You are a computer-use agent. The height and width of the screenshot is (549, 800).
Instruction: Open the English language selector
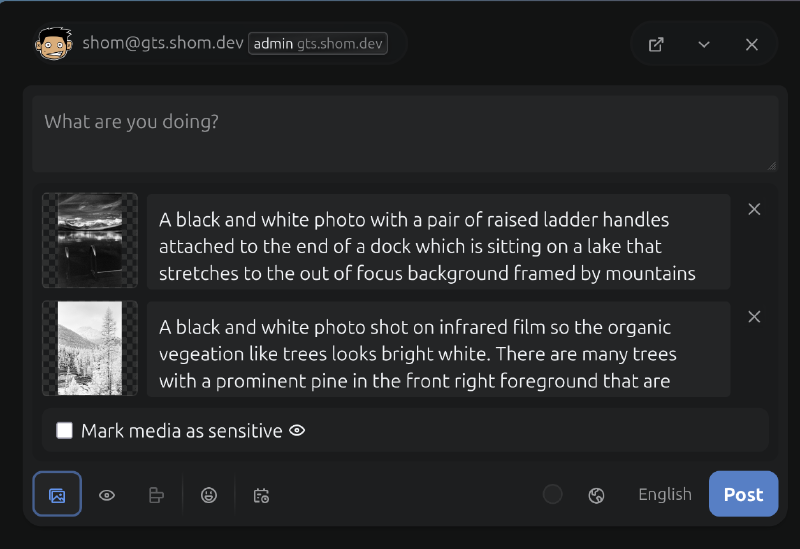665,494
